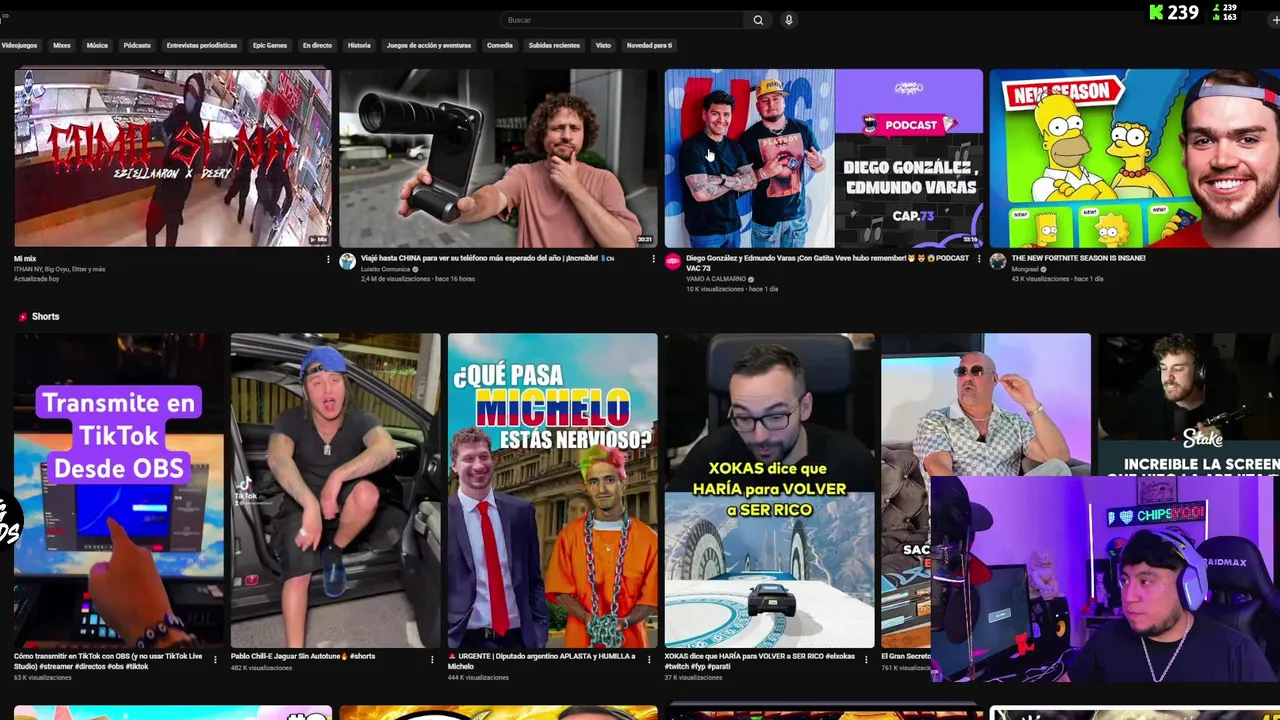
Task: Filter by En directo chip
Action: pyautogui.click(x=317, y=45)
